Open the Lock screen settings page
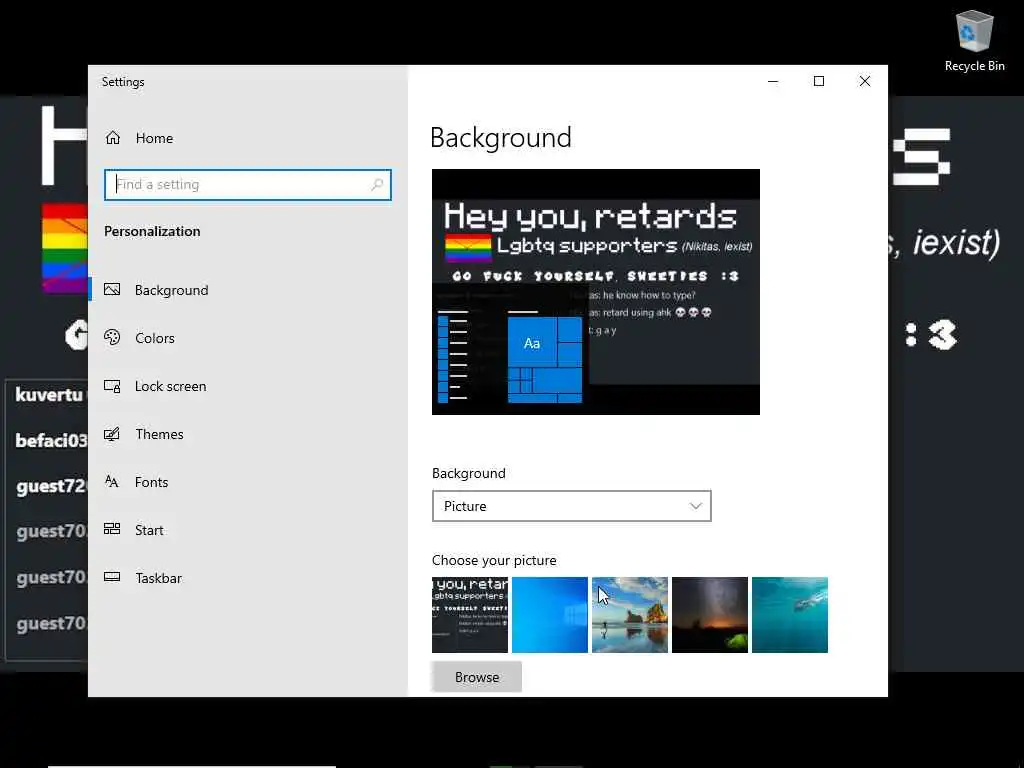1024x768 pixels. click(x=170, y=386)
